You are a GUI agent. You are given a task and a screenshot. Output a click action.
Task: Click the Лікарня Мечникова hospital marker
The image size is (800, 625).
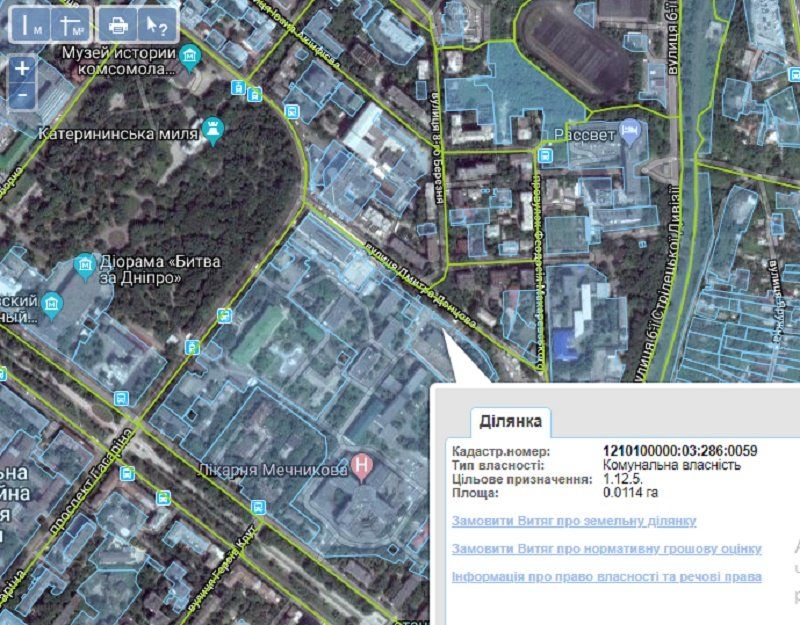point(365,467)
